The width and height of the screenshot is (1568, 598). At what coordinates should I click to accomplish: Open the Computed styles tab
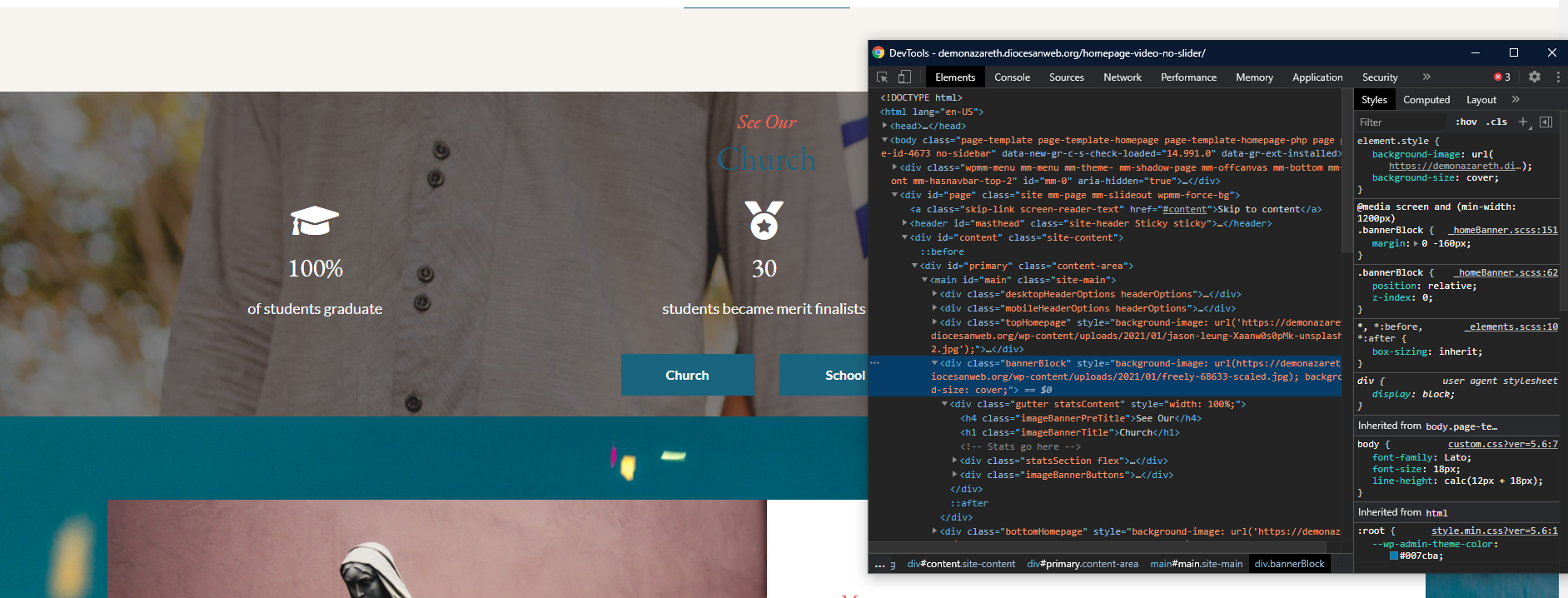[1426, 100]
